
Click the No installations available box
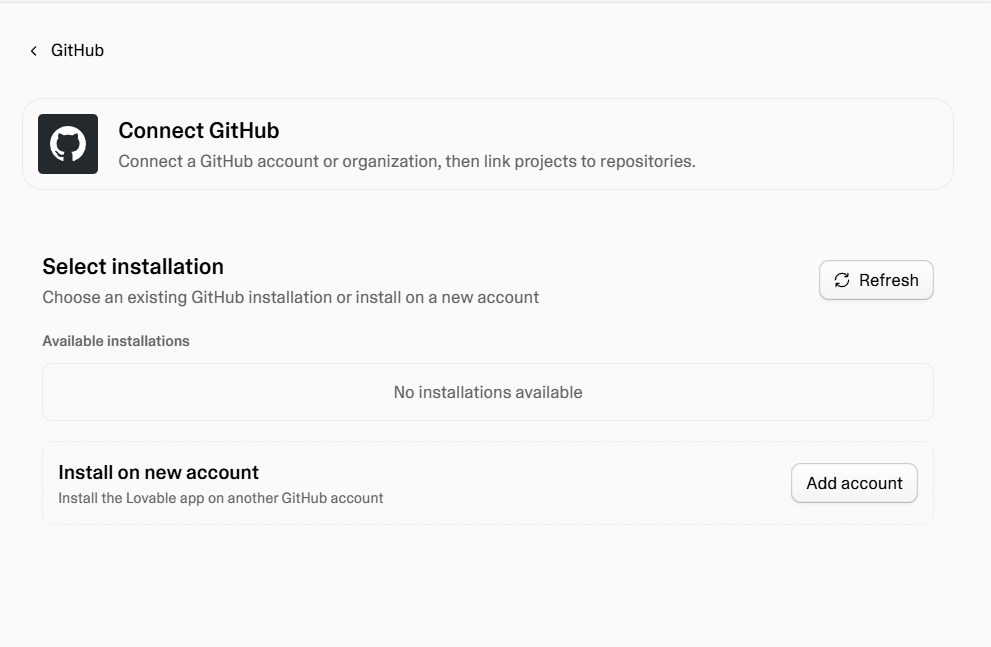point(487,392)
